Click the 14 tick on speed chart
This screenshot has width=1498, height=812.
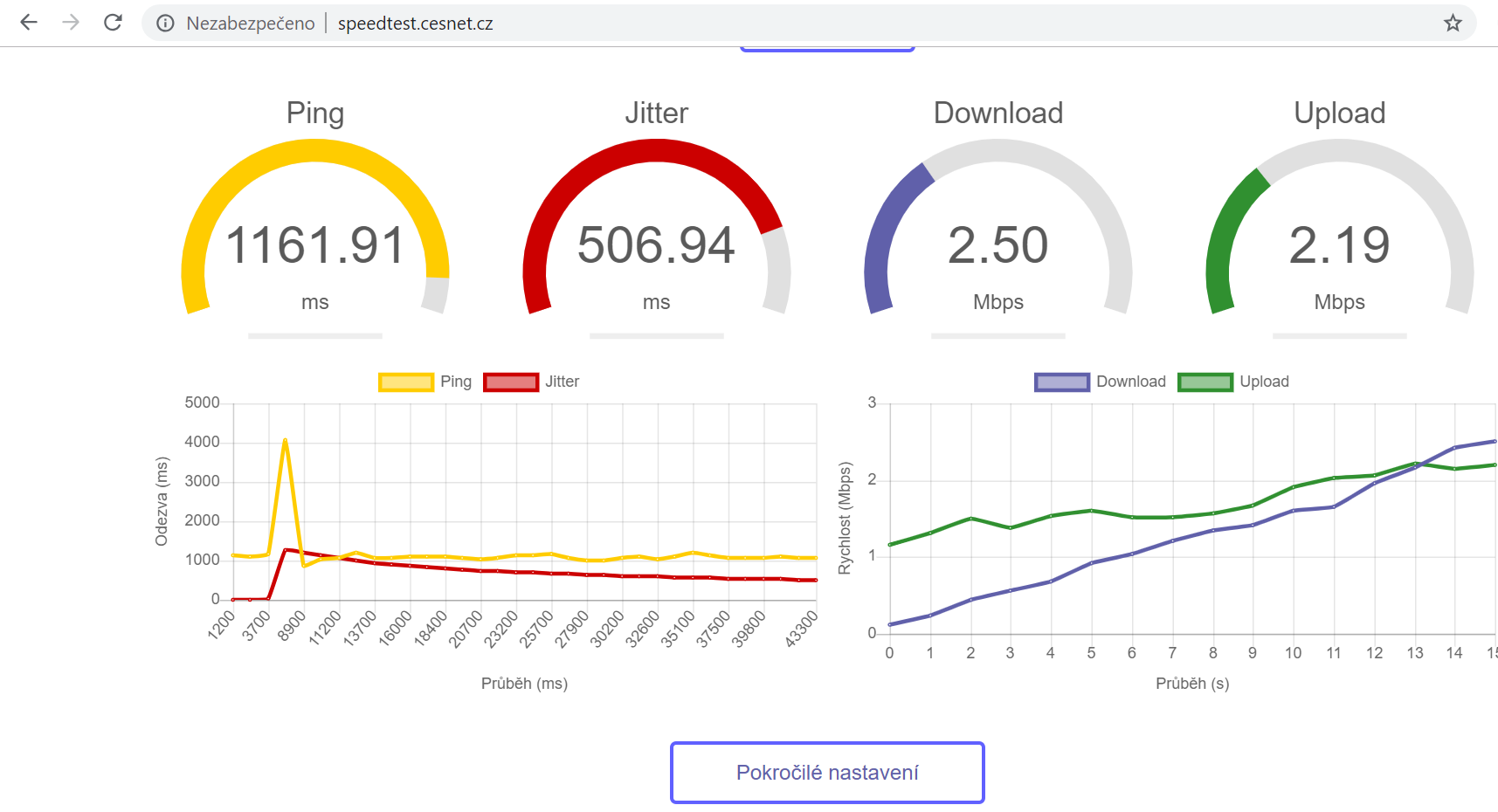click(1454, 653)
